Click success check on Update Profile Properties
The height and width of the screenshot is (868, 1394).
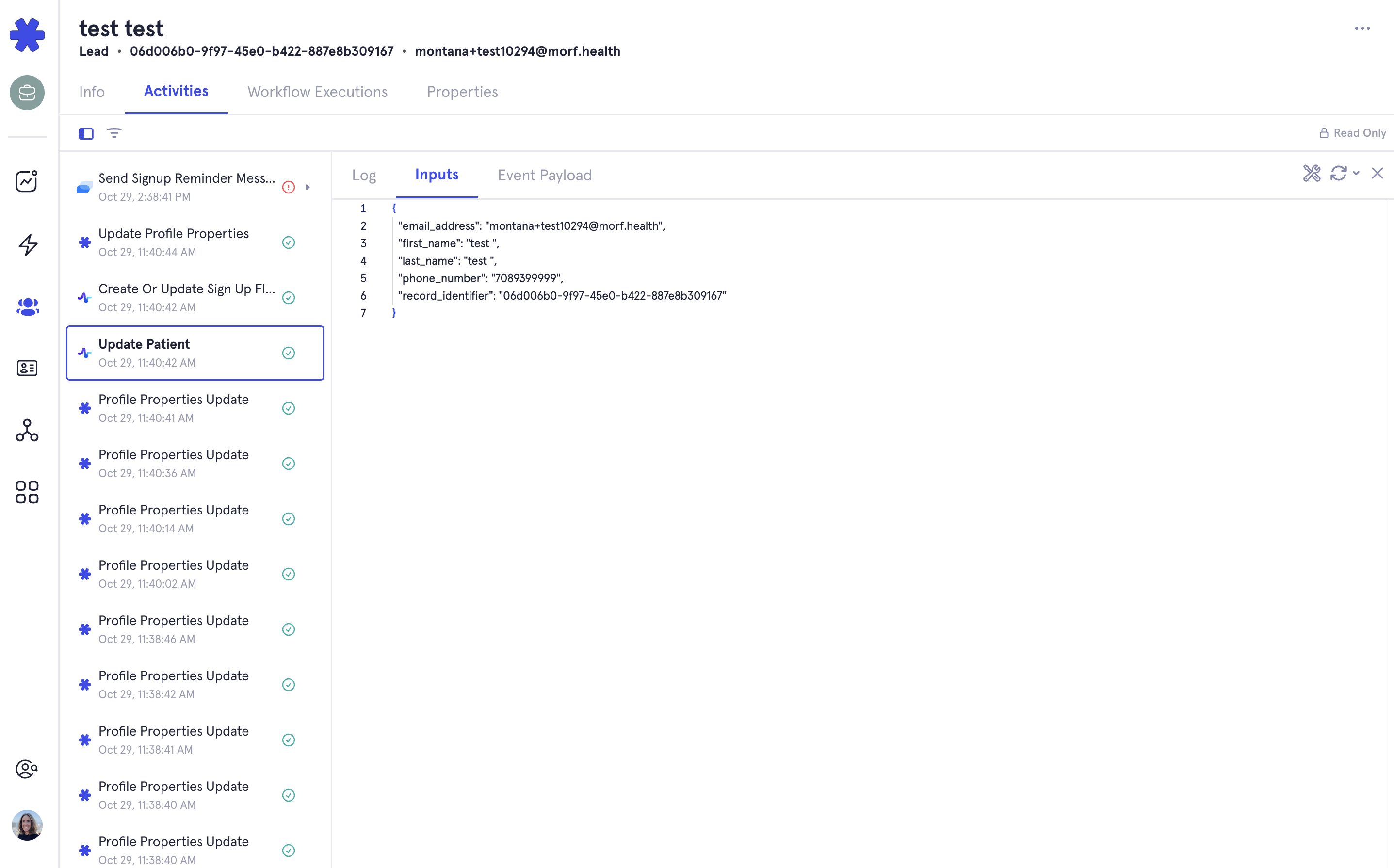[288, 242]
